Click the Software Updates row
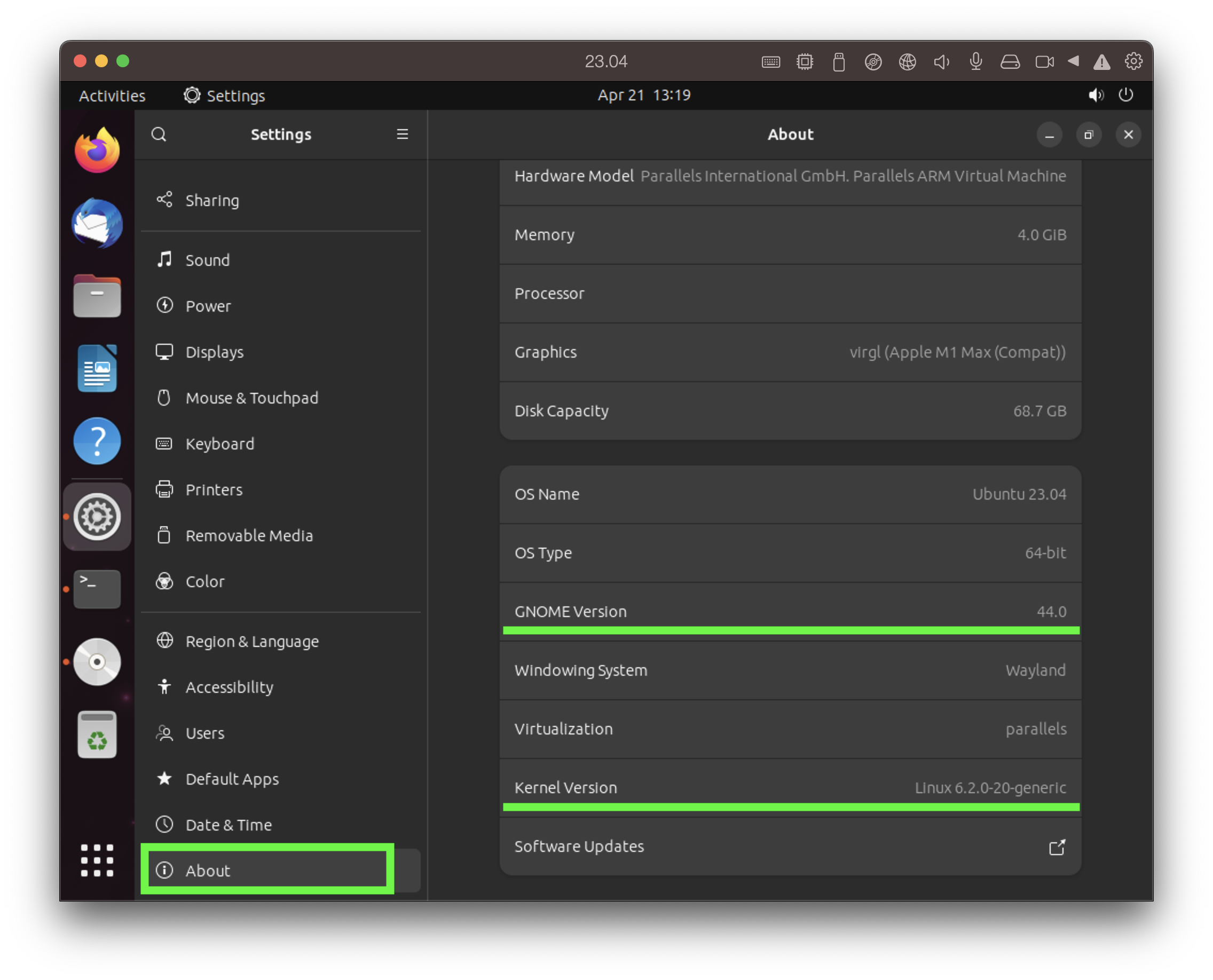 click(x=791, y=847)
